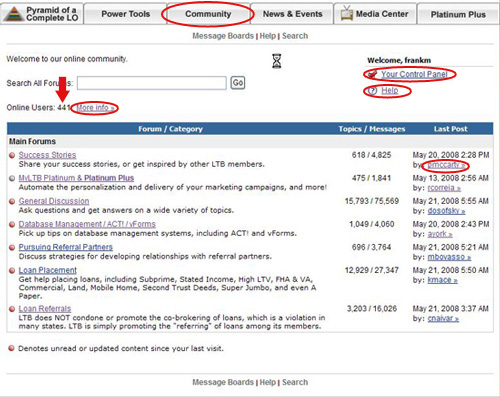Click the red unread icon beside Database Management
This screenshot has height=397, width=500.
(x=12, y=224)
